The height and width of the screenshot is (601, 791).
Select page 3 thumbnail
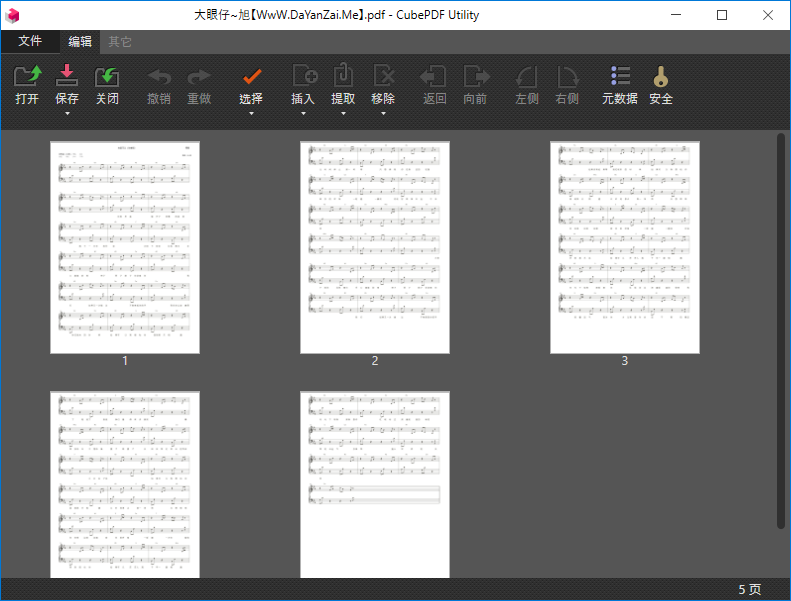625,247
